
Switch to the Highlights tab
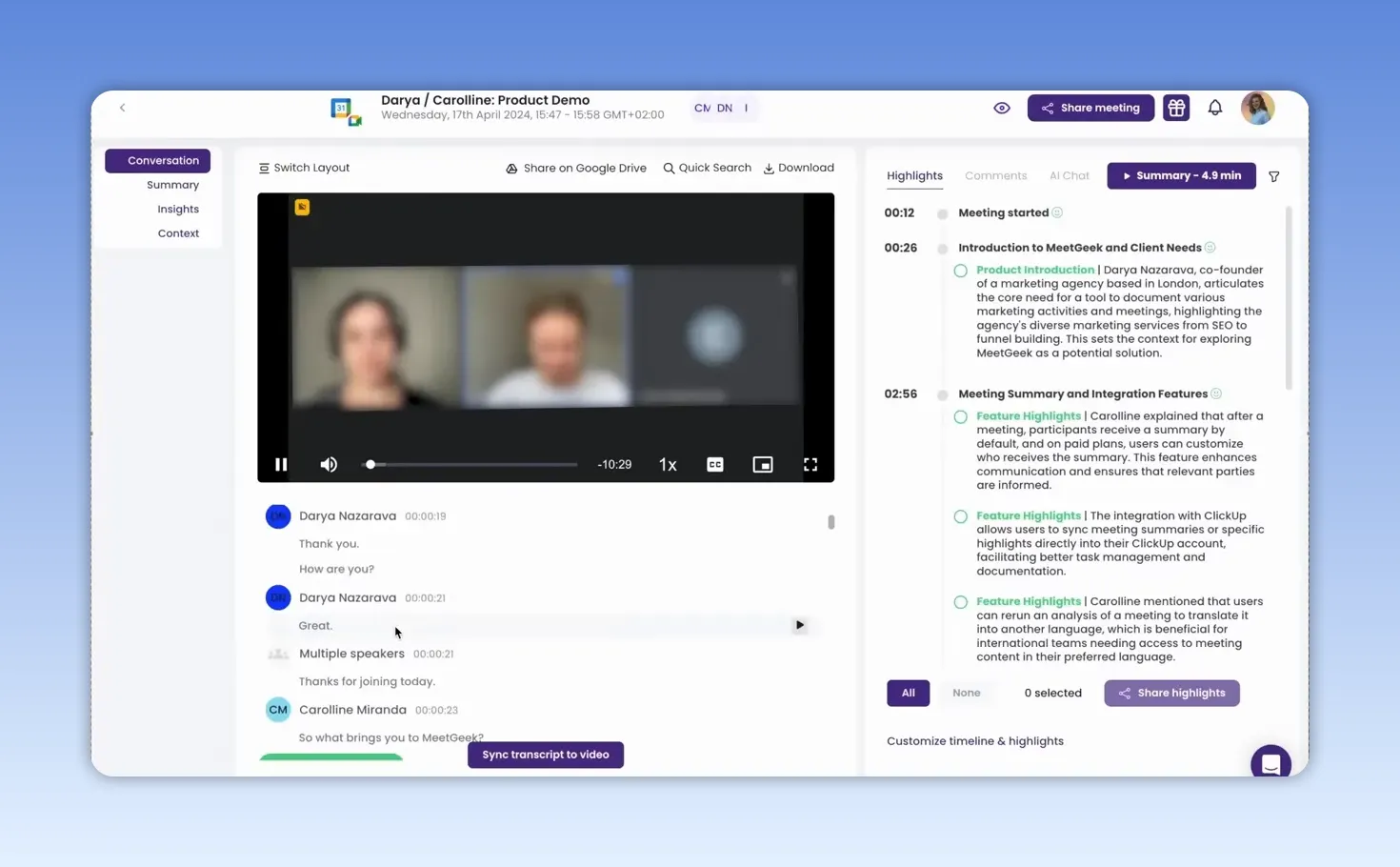(914, 175)
